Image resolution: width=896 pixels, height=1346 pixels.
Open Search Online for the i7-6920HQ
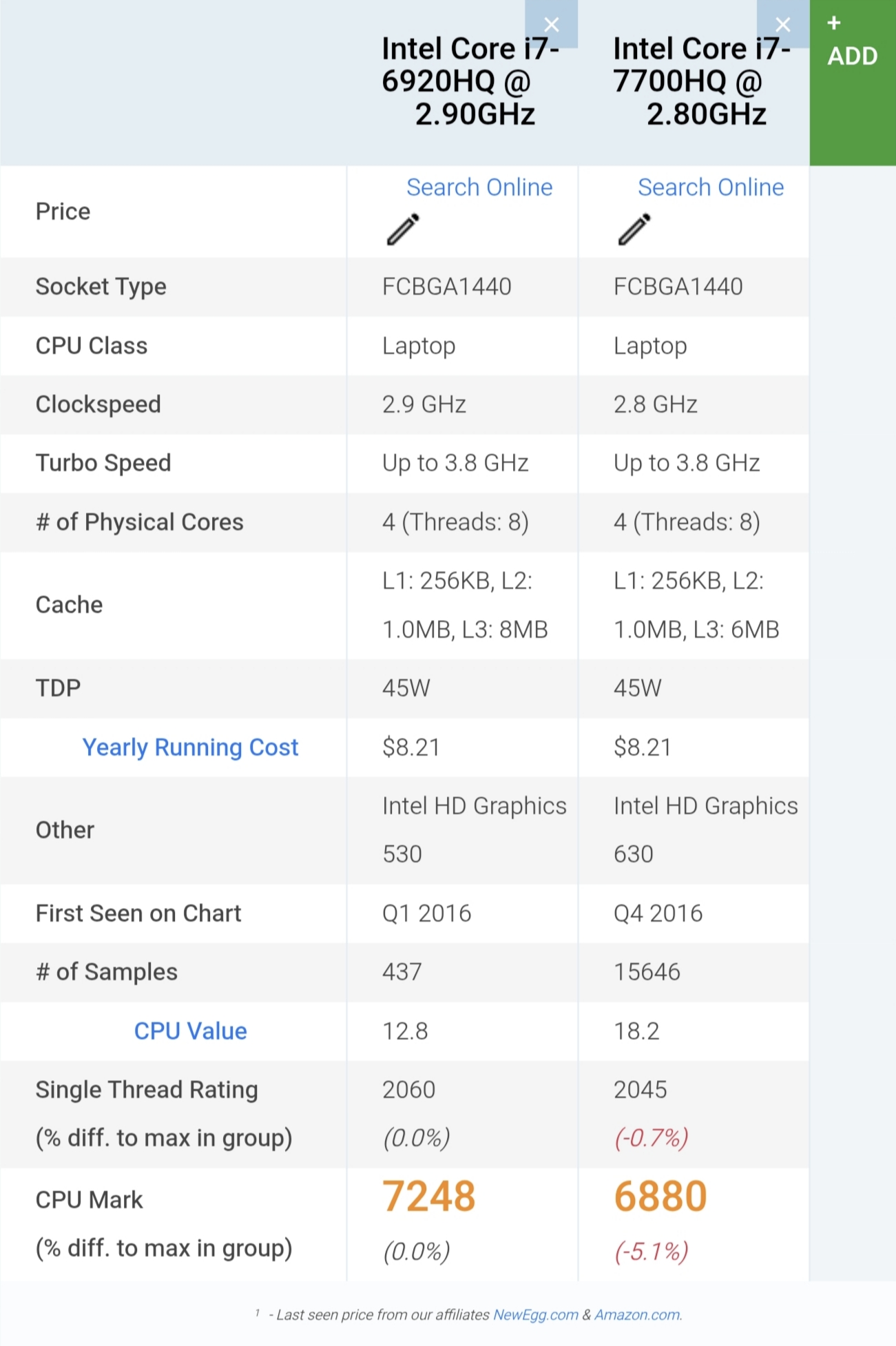479,187
